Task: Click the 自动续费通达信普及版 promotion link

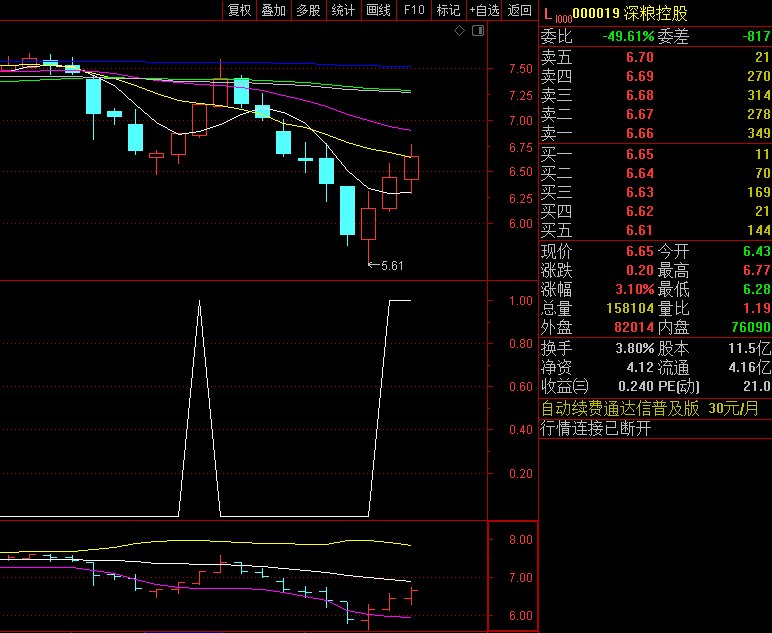Action: [620, 408]
